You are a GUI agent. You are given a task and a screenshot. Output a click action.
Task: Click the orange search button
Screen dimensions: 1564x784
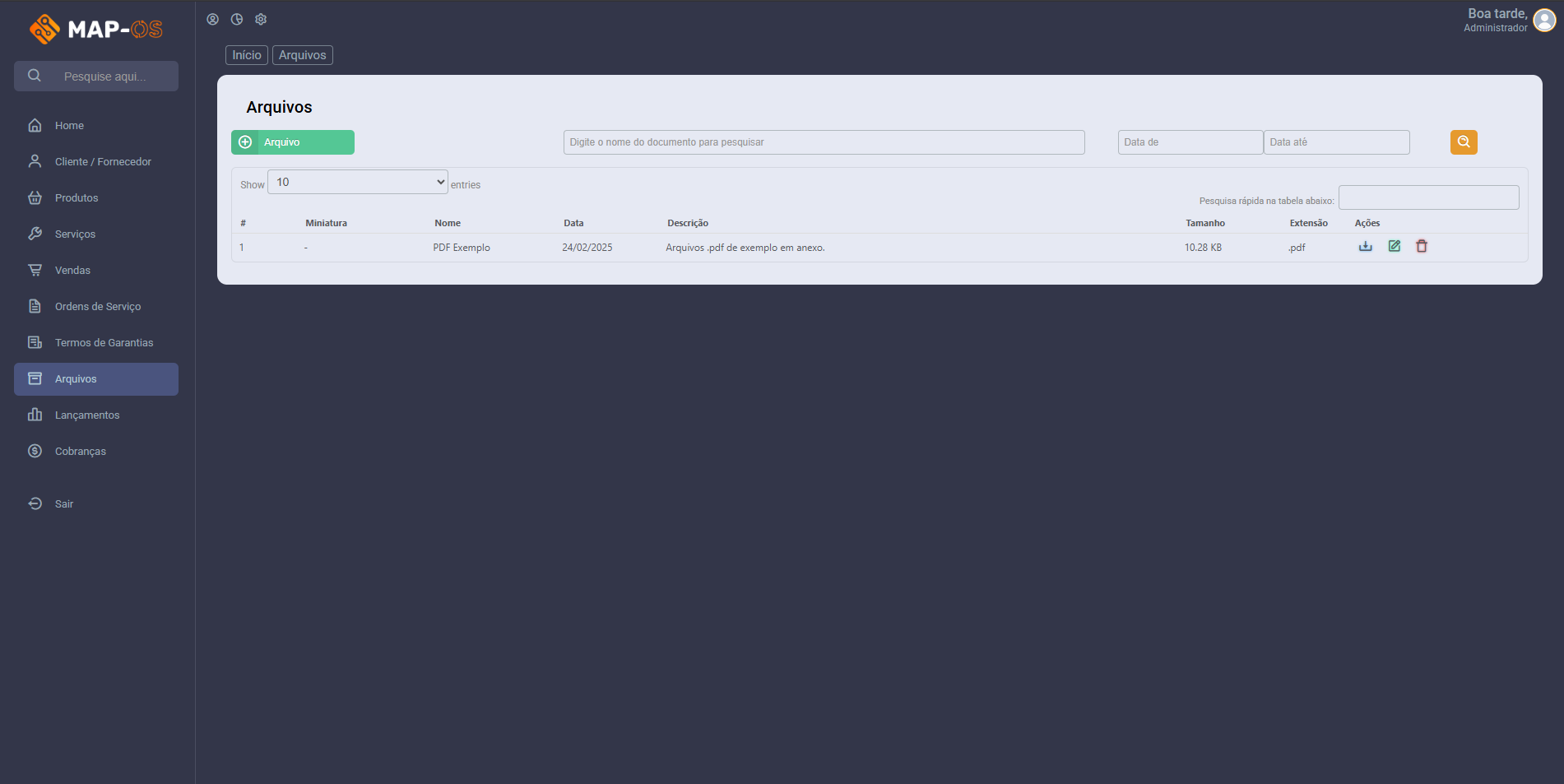click(x=1464, y=142)
